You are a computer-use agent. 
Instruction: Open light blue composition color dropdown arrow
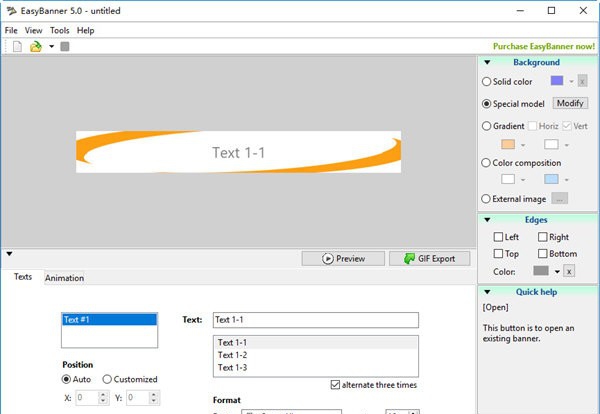point(567,179)
